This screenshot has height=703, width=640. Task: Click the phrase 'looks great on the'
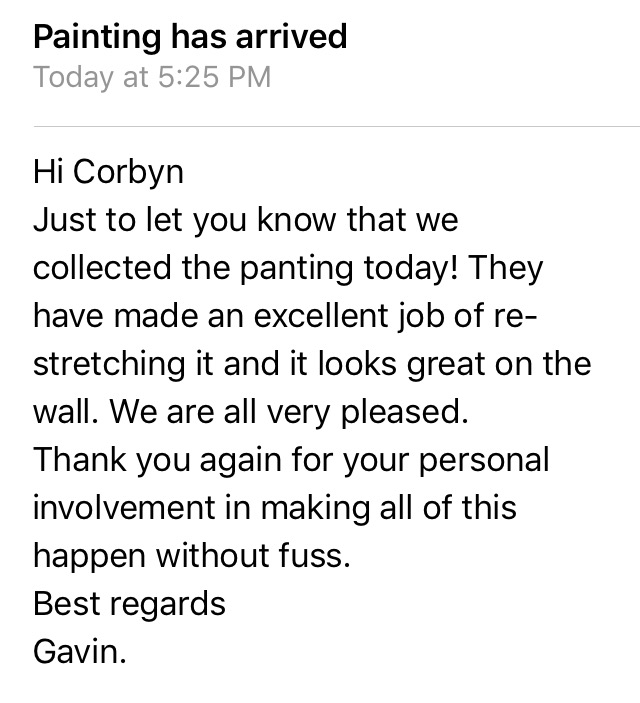point(454,364)
